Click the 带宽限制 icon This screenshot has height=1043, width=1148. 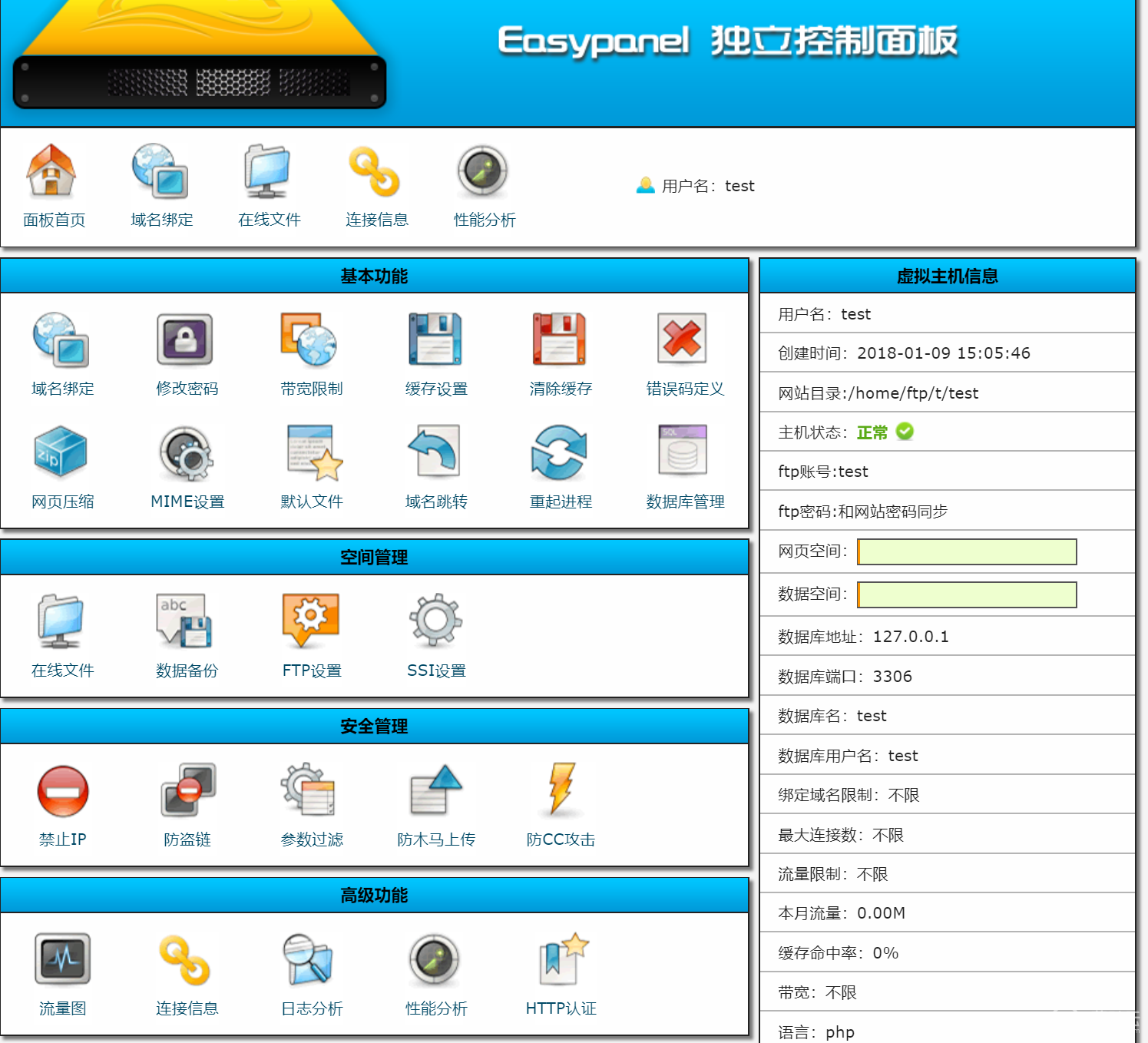[x=309, y=339]
